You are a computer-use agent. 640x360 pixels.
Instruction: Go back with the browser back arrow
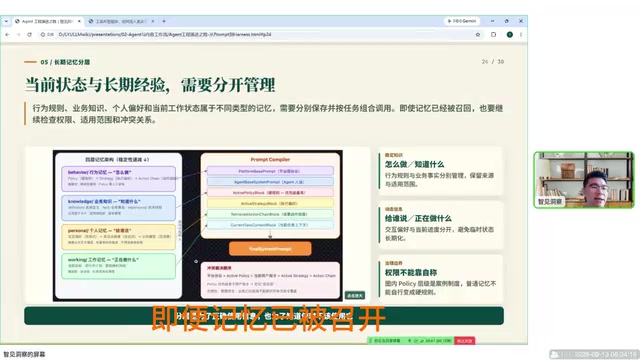tap(7, 35)
